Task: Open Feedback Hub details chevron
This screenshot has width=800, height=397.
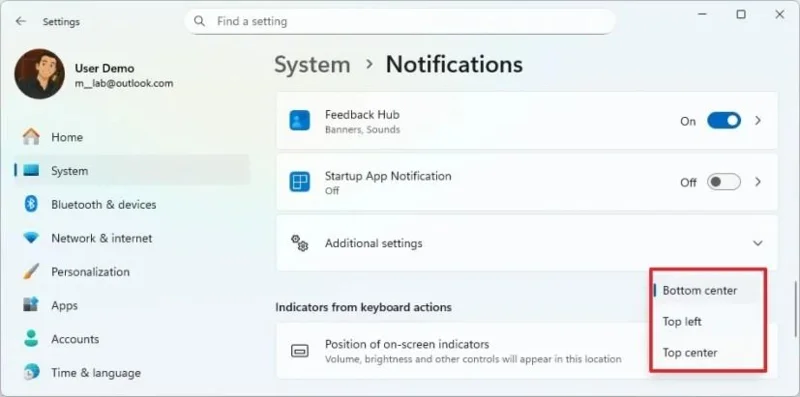Action: tap(758, 121)
